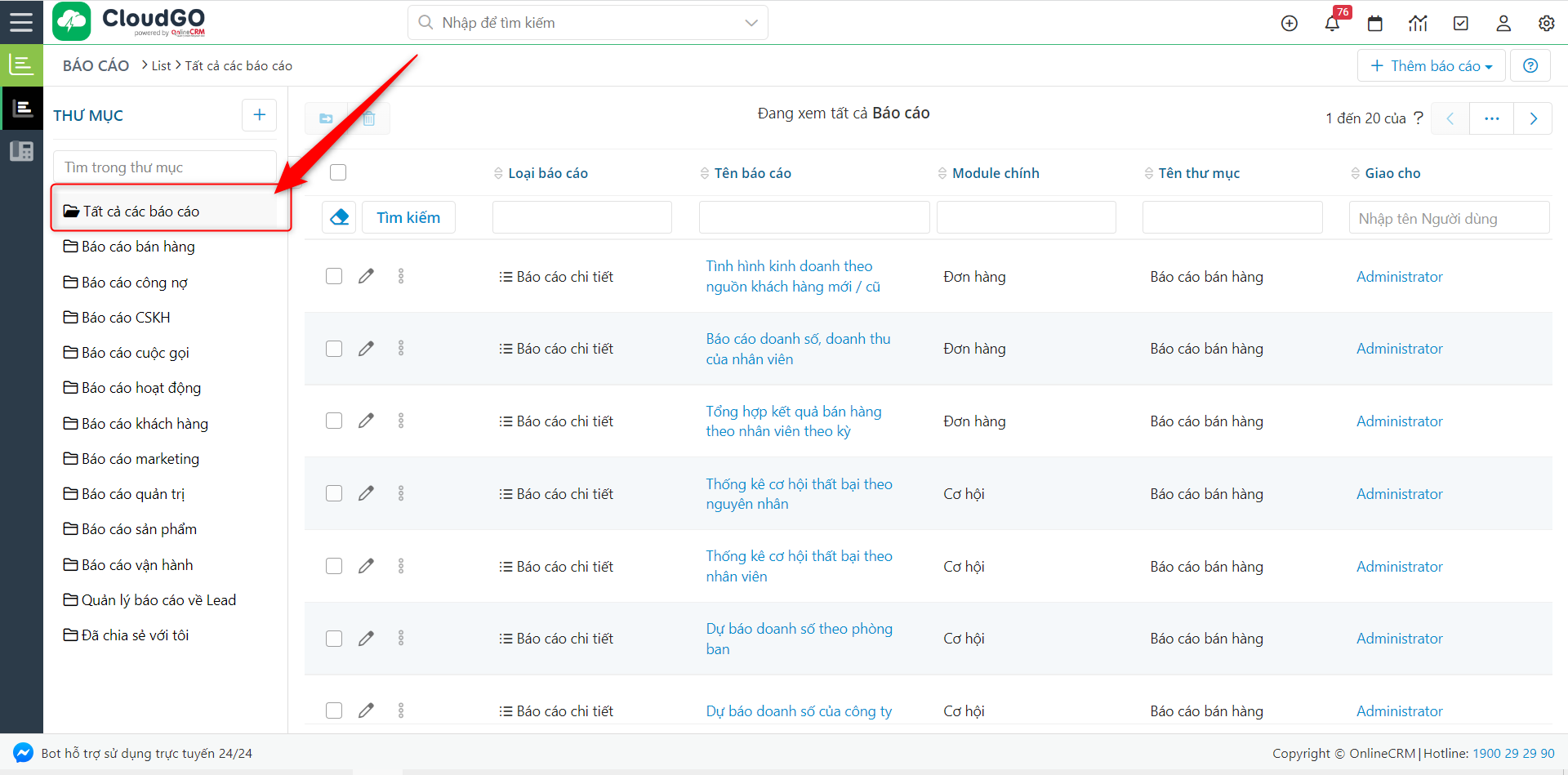
Task: Open report 'Thống kê cơ hội thất bại theo nguyên nhân'
Action: (x=799, y=494)
